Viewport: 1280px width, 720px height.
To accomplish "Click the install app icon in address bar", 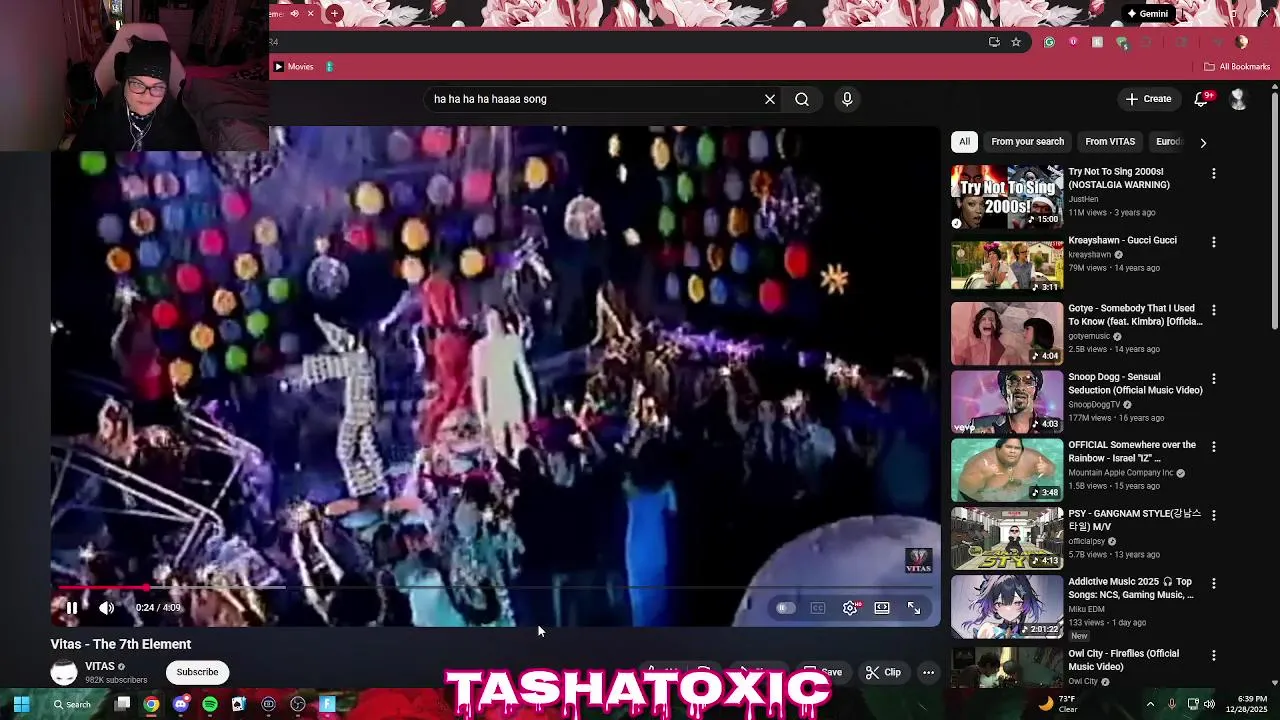I will pos(994,42).
